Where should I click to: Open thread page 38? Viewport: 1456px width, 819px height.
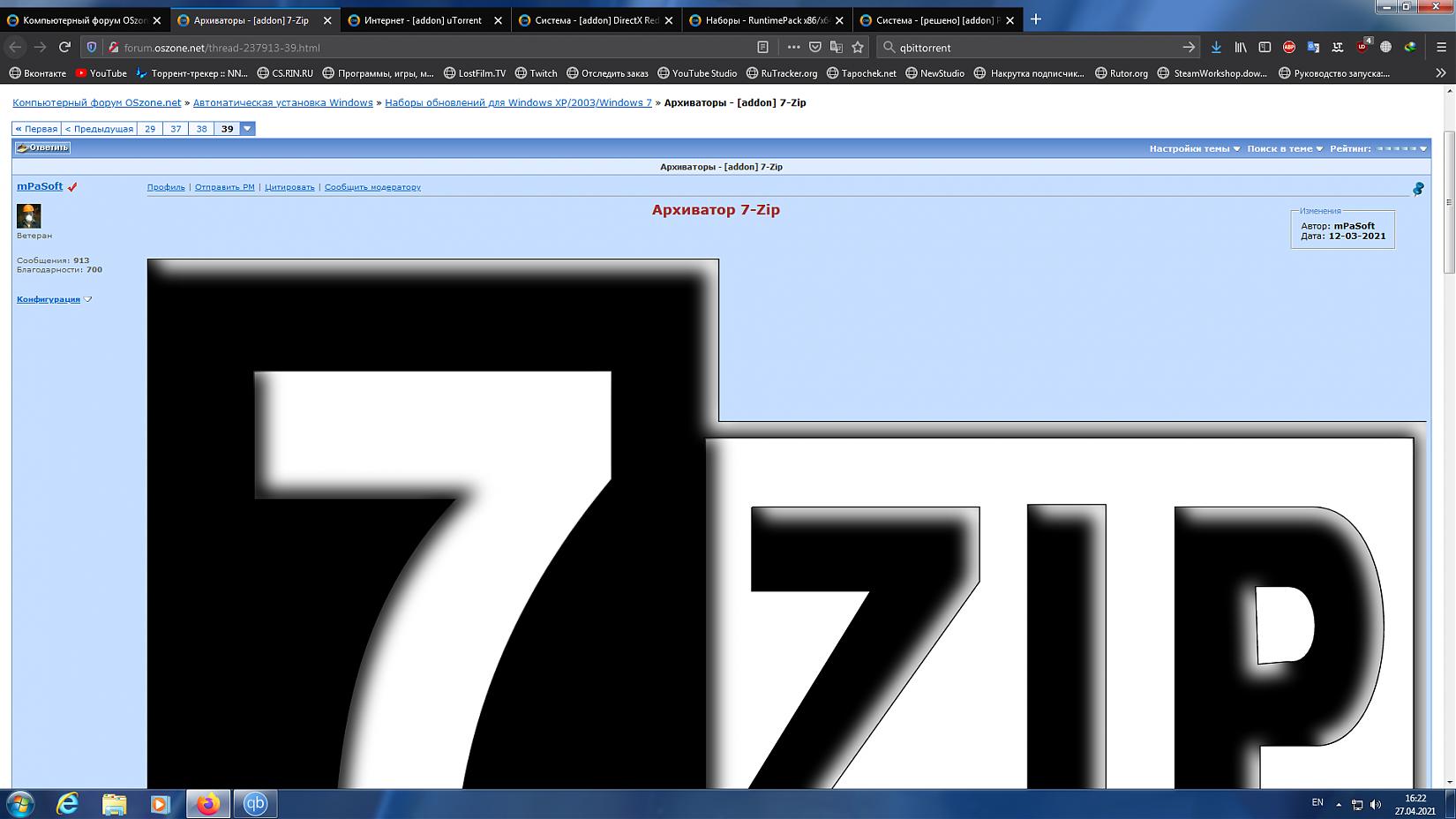coord(201,129)
